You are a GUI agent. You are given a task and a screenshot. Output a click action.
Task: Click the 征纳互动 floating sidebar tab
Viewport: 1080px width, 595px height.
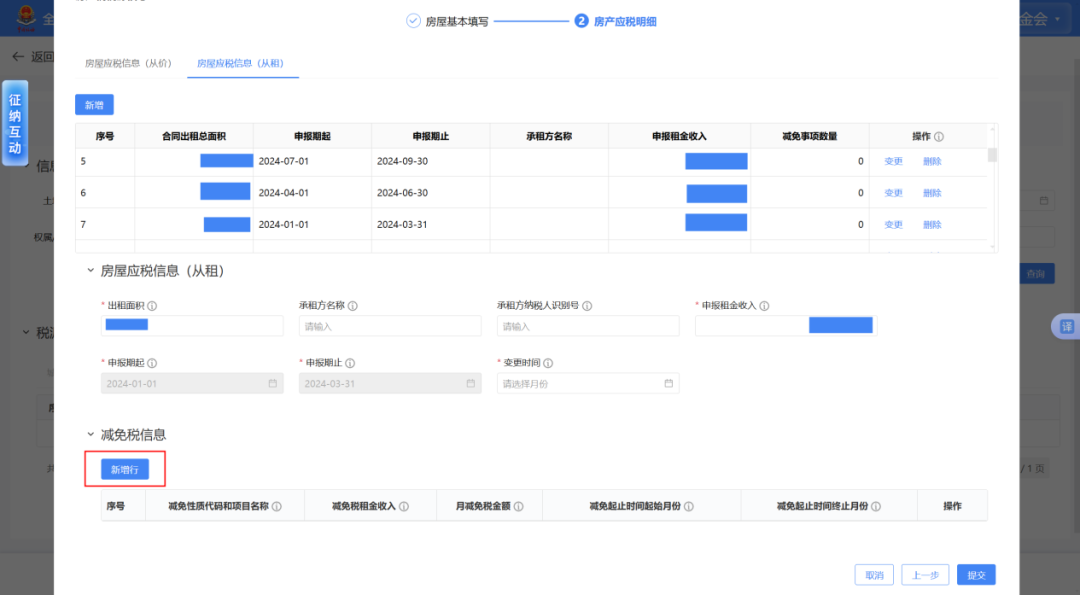[x=14, y=122]
